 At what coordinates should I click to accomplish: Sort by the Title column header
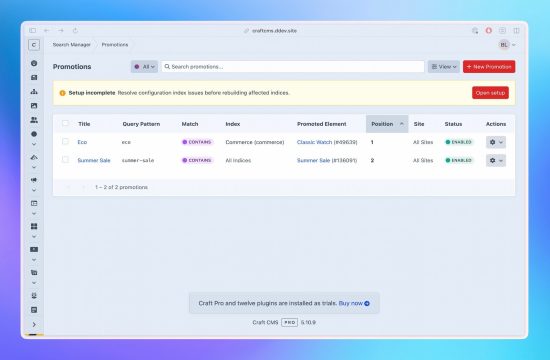click(x=84, y=124)
